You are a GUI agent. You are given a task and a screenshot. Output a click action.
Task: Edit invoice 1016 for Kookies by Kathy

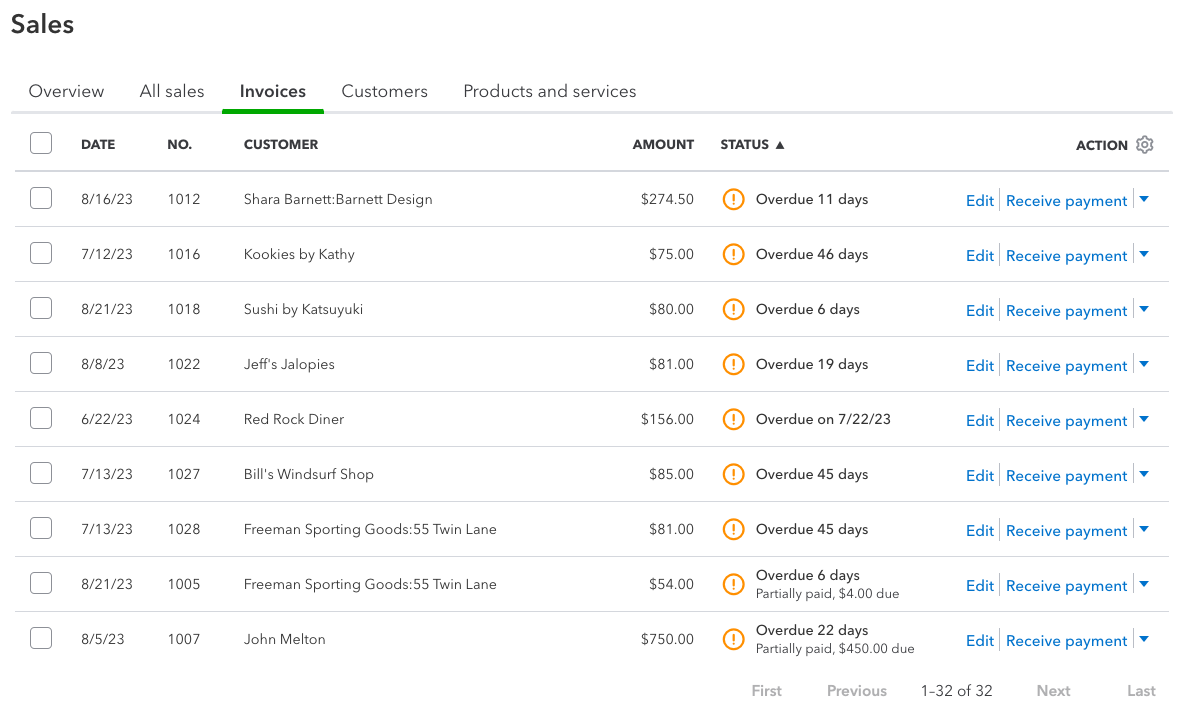pyautogui.click(x=979, y=256)
